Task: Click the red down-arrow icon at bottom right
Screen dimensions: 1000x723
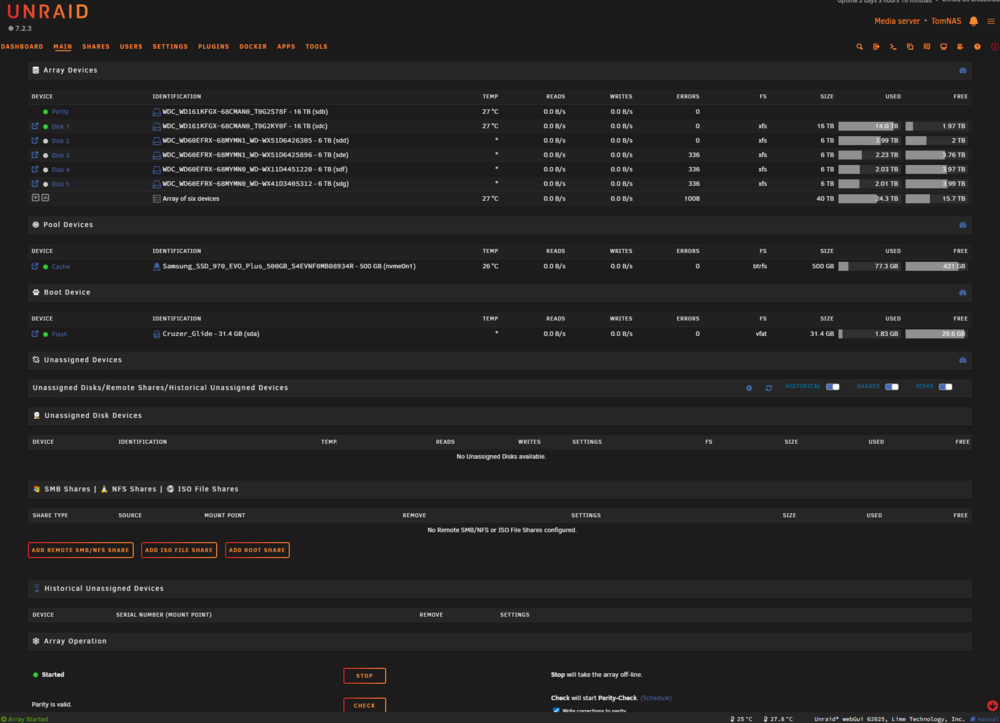Action: 992,705
